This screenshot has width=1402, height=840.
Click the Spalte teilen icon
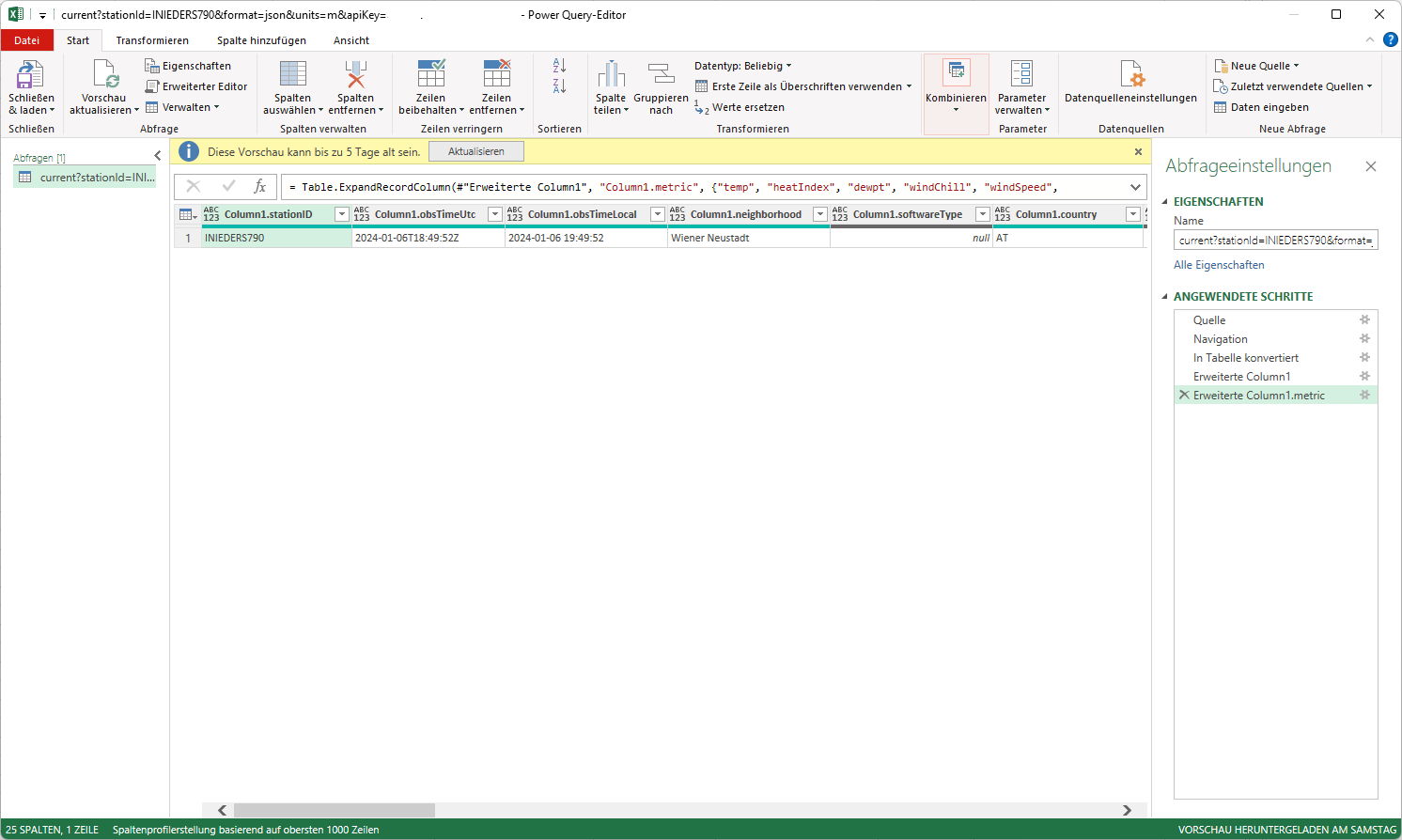[611, 74]
